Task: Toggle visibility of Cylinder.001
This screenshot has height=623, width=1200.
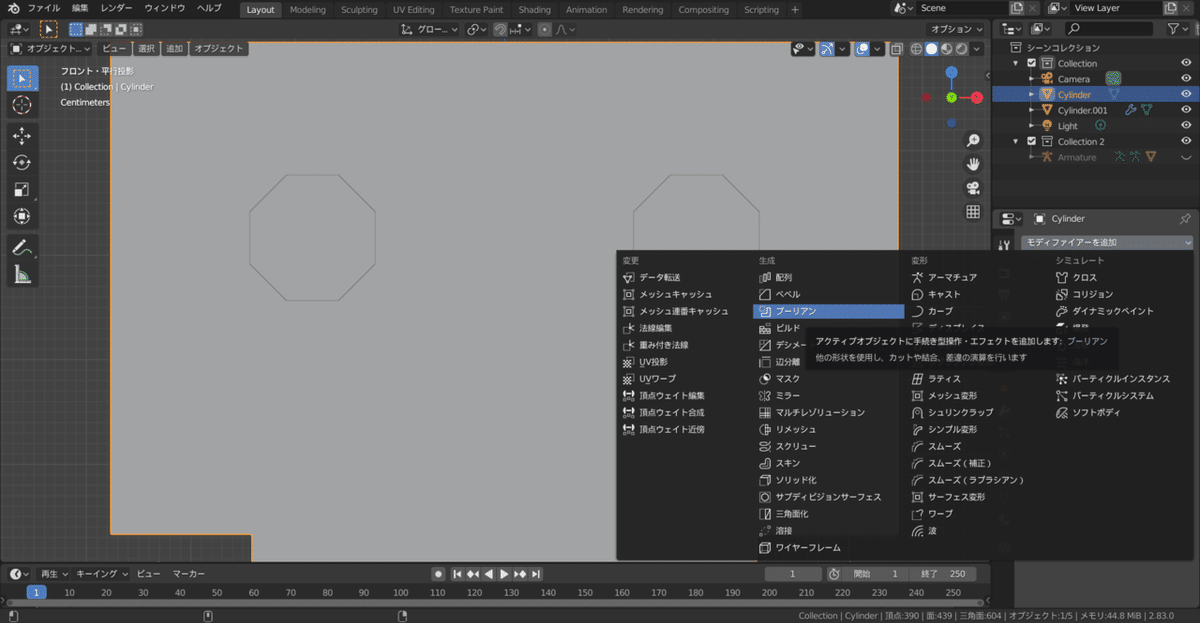Action: [x=1186, y=110]
